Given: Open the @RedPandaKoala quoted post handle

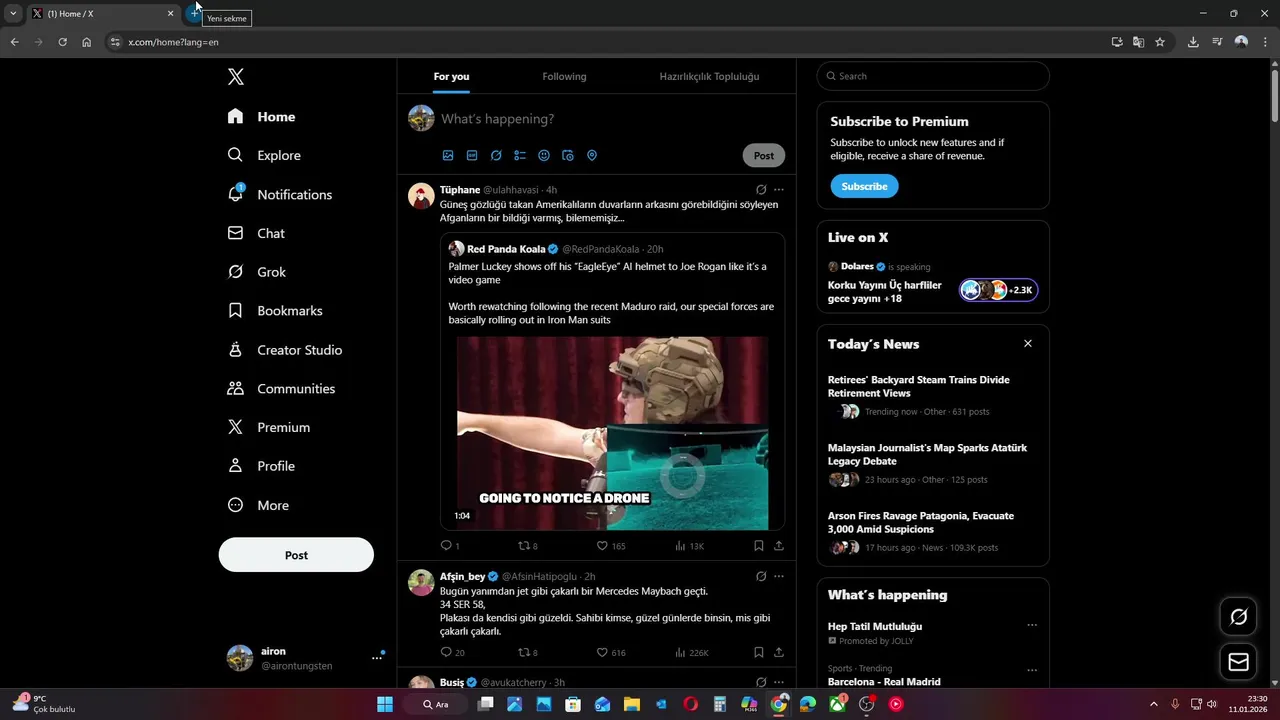Looking at the screenshot, I should click(x=600, y=249).
